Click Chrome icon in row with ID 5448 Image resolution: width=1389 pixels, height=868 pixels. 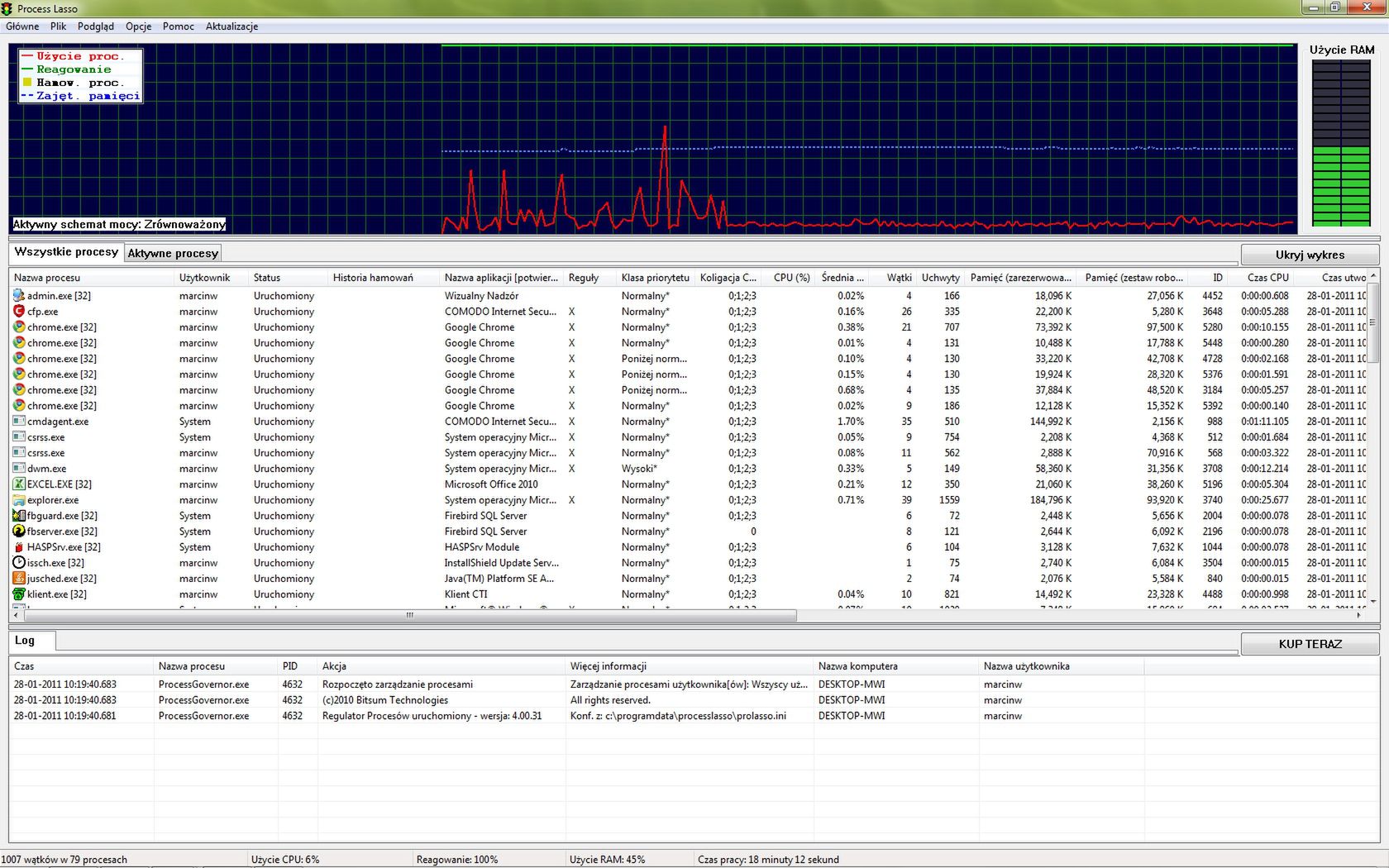[19, 342]
